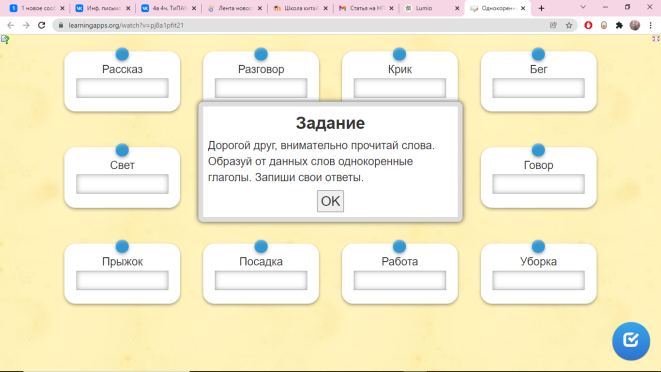
Task: Click the share page icon in address bar
Action: click(553, 25)
